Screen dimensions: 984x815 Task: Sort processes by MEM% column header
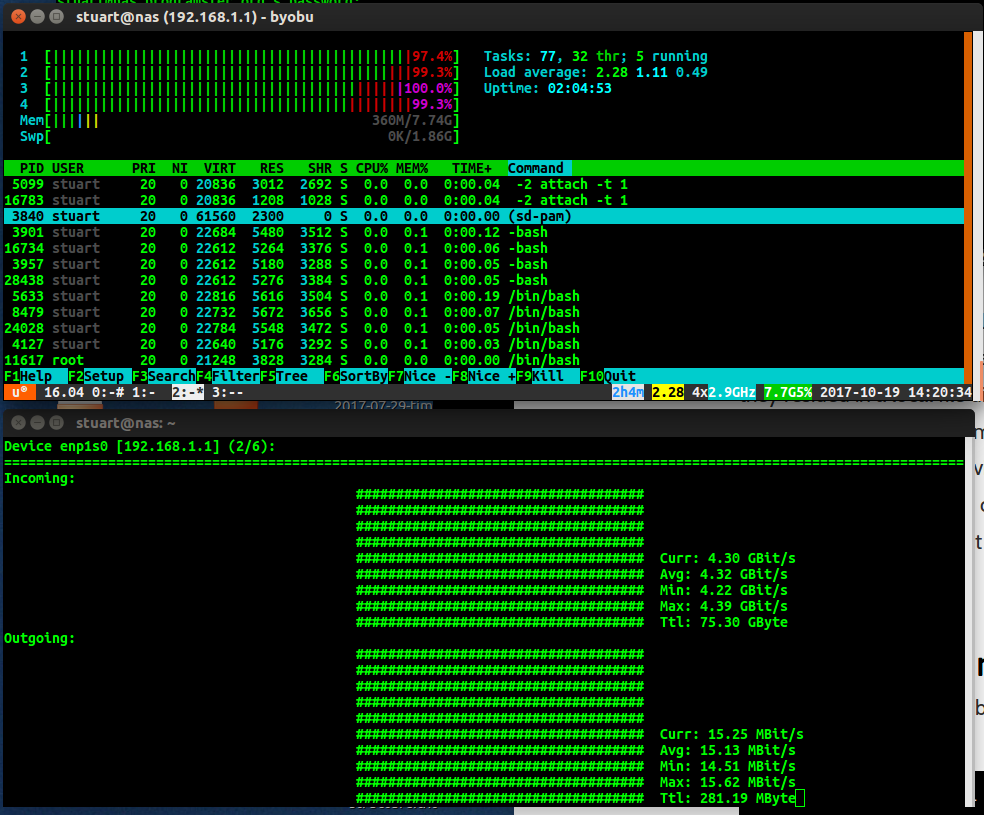point(412,168)
